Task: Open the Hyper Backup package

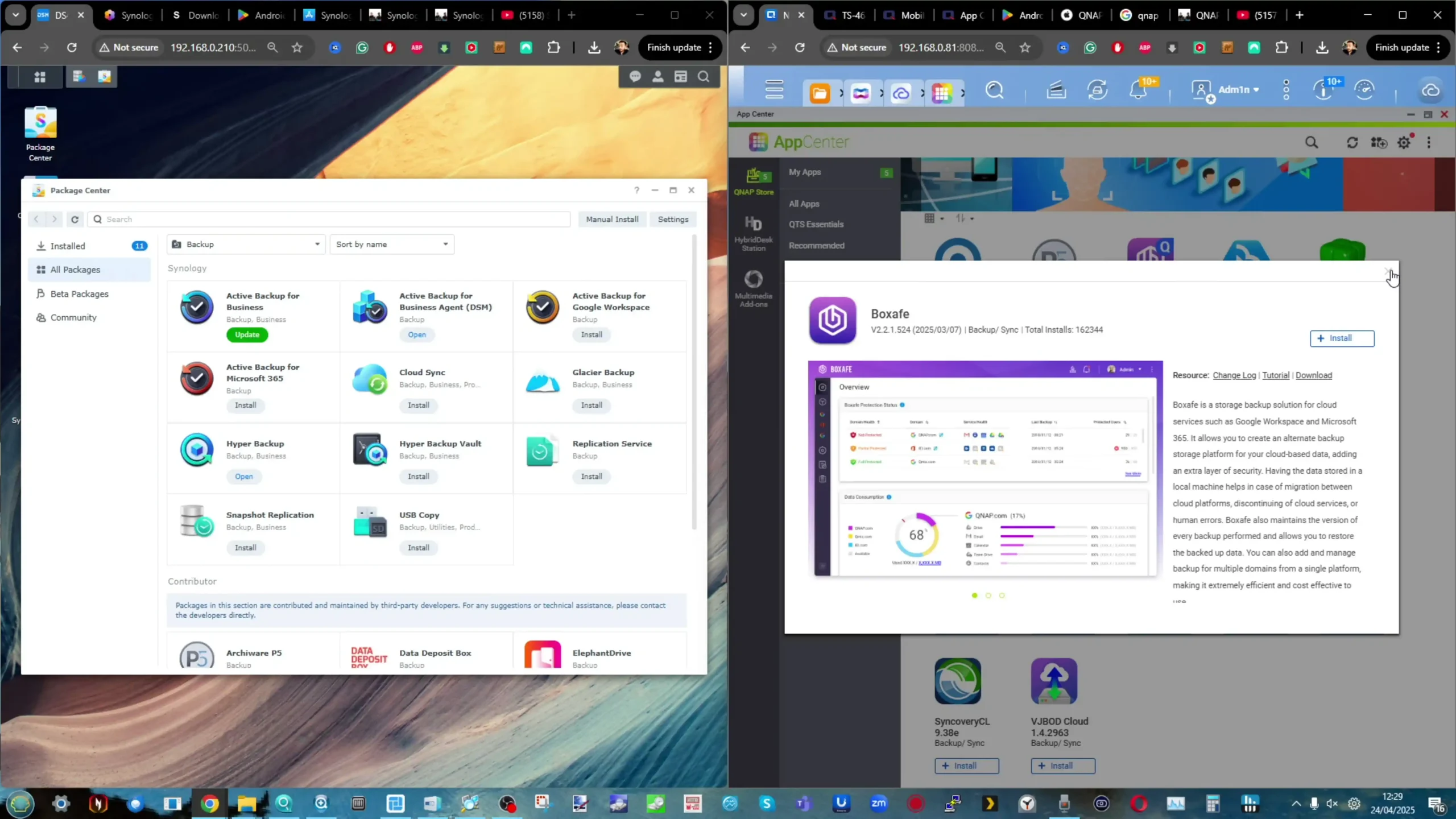Action: 243,477
